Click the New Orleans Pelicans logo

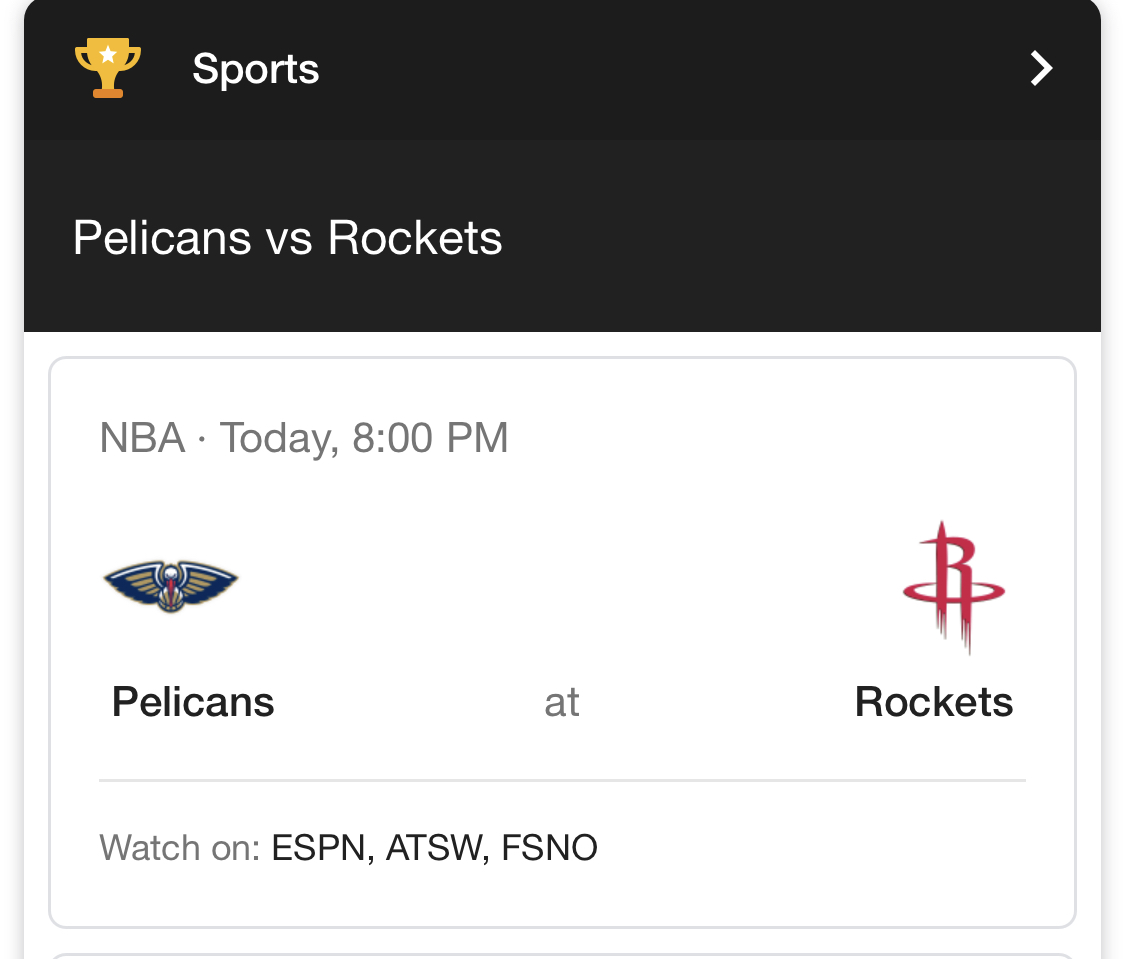pos(171,585)
